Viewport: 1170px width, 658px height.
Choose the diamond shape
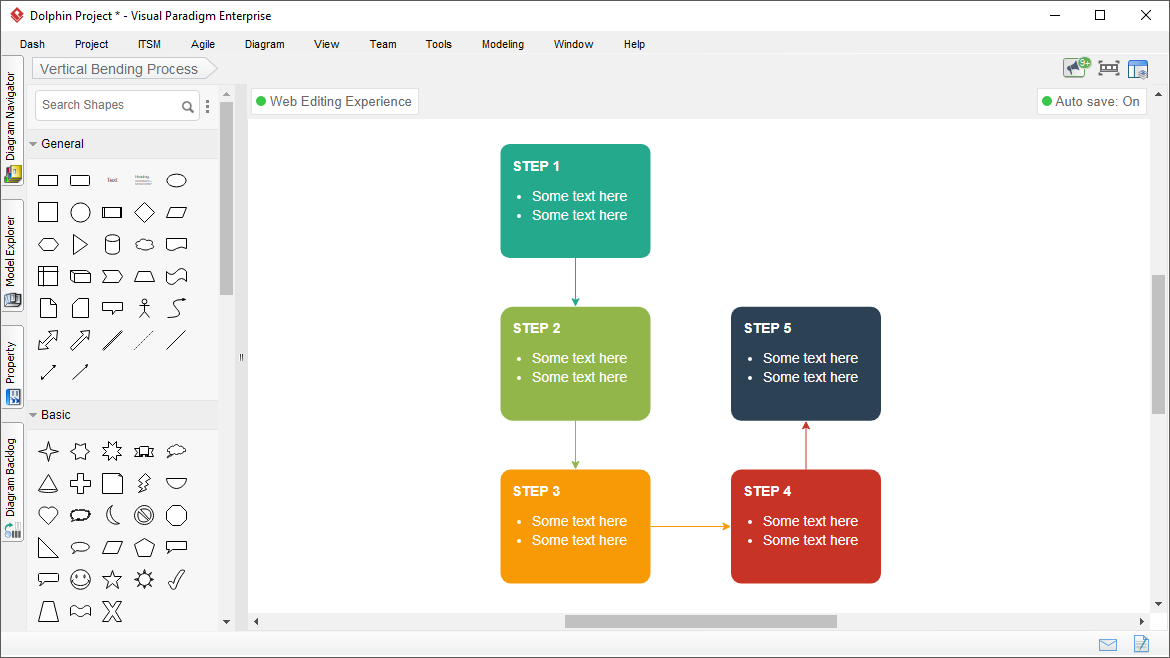coord(144,213)
